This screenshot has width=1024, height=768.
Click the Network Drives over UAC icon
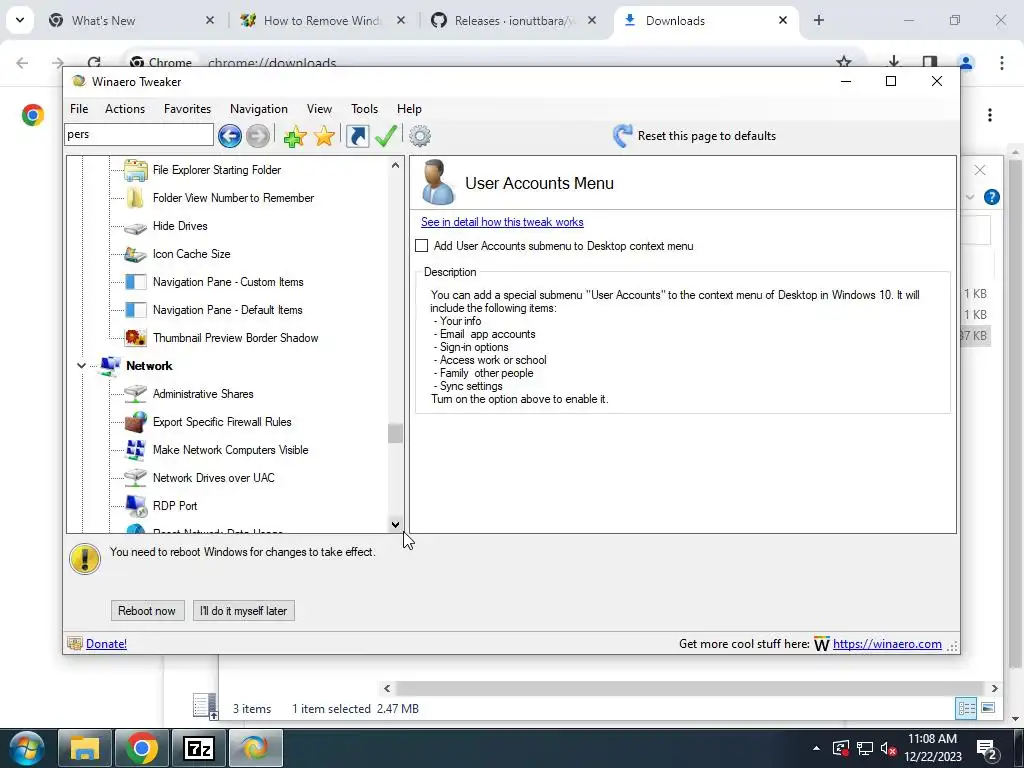(x=136, y=478)
